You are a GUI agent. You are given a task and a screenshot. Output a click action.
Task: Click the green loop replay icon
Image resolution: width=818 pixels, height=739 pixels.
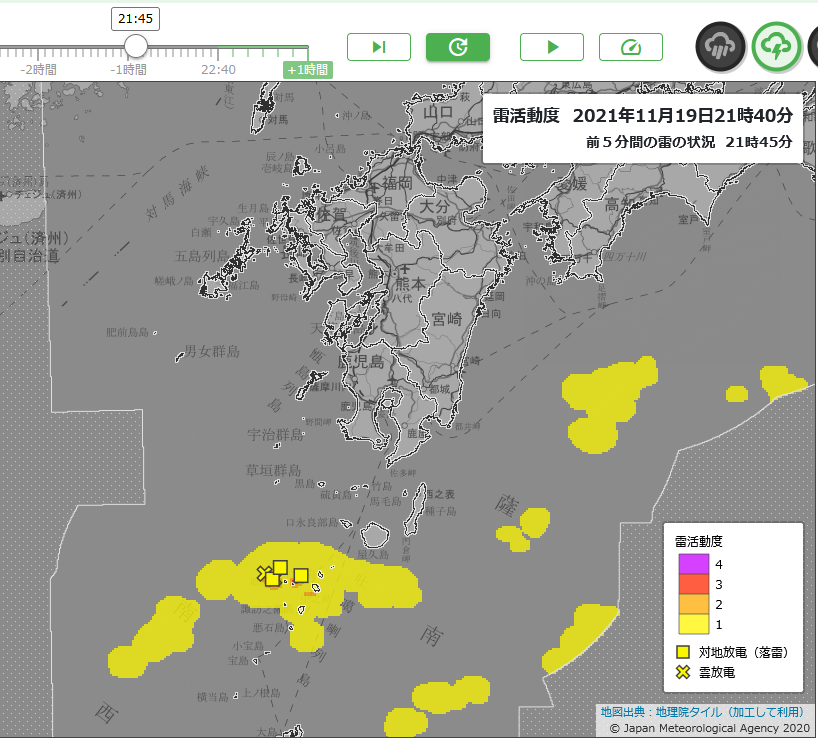pyautogui.click(x=458, y=46)
